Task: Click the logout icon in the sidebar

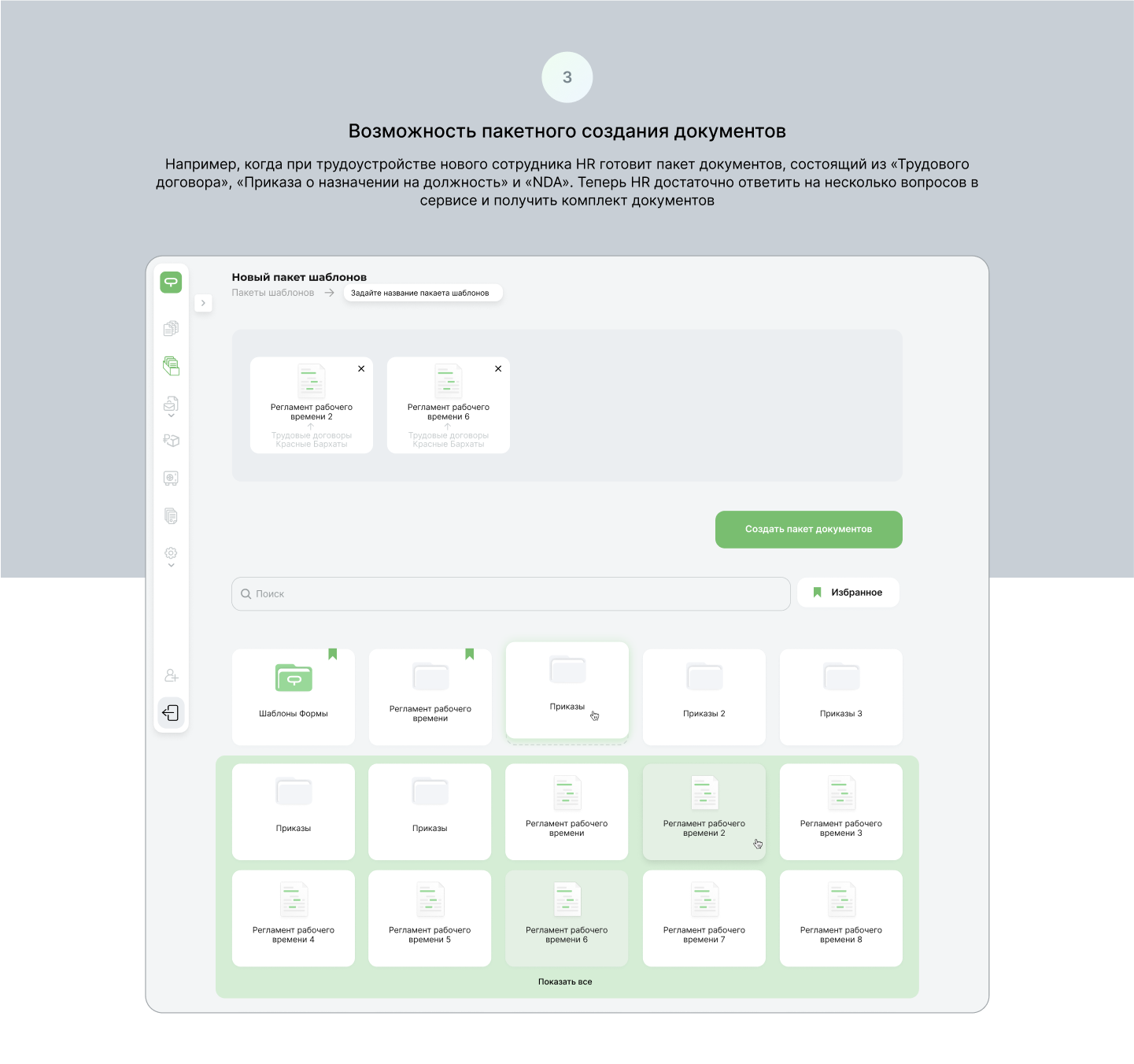Action: click(x=171, y=713)
